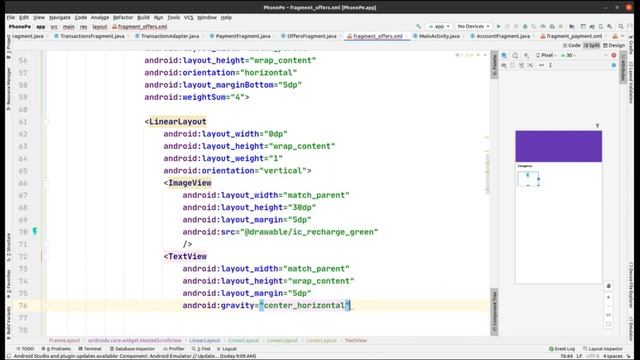Open the Refactor menu
640x360 pixels.
point(123,18)
